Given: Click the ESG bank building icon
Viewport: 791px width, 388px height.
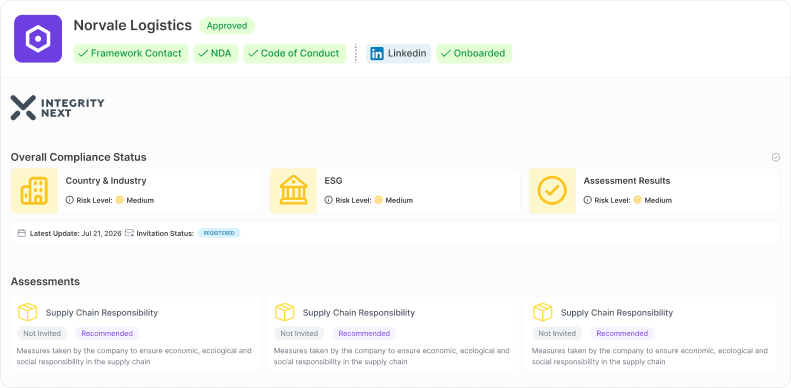Looking at the screenshot, I should click(x=293, y=191).
